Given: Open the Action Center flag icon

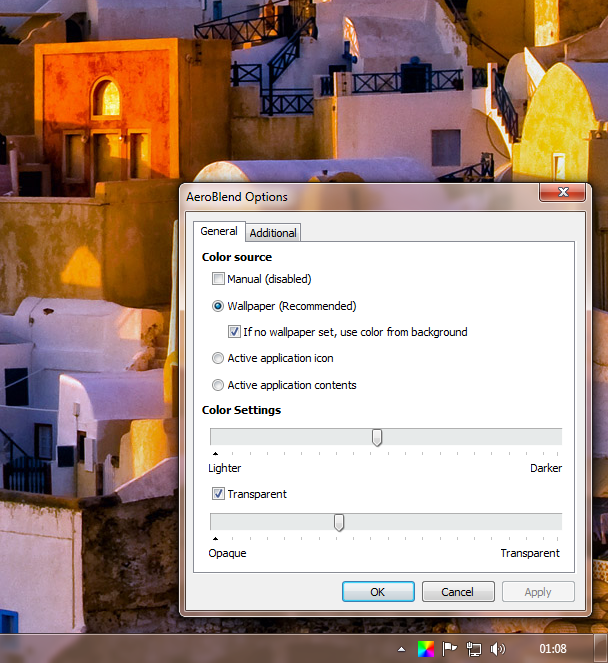Looking at the screenshot, I should point(450,649).
